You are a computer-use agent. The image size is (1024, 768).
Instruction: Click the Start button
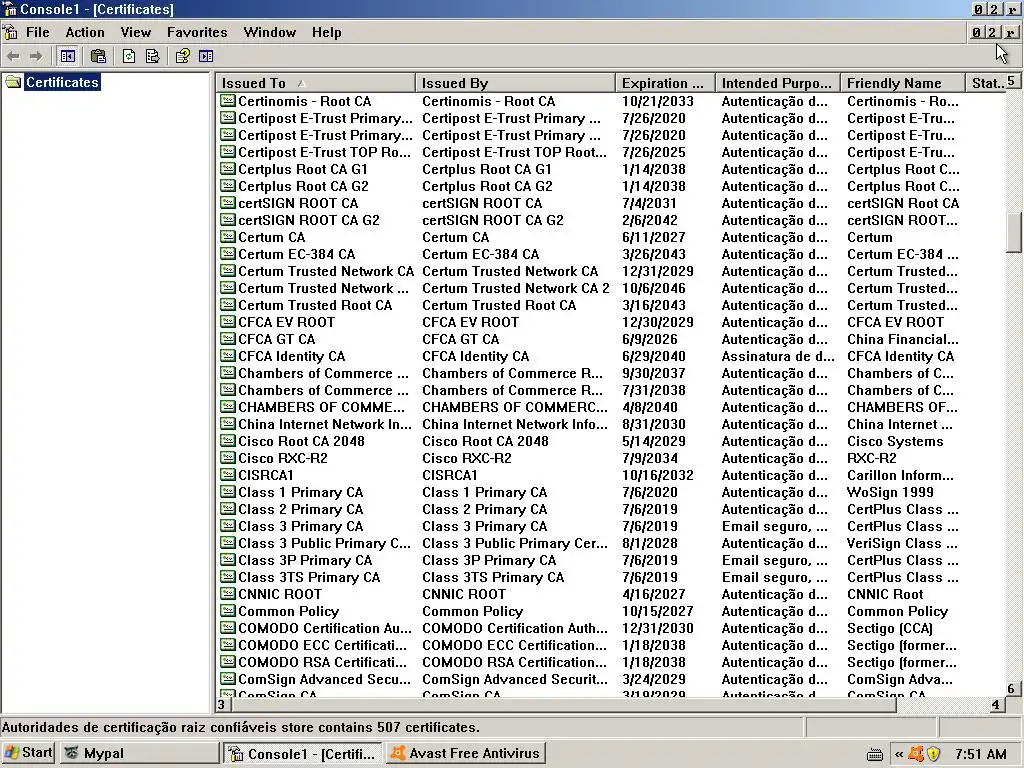click(28, 753)
